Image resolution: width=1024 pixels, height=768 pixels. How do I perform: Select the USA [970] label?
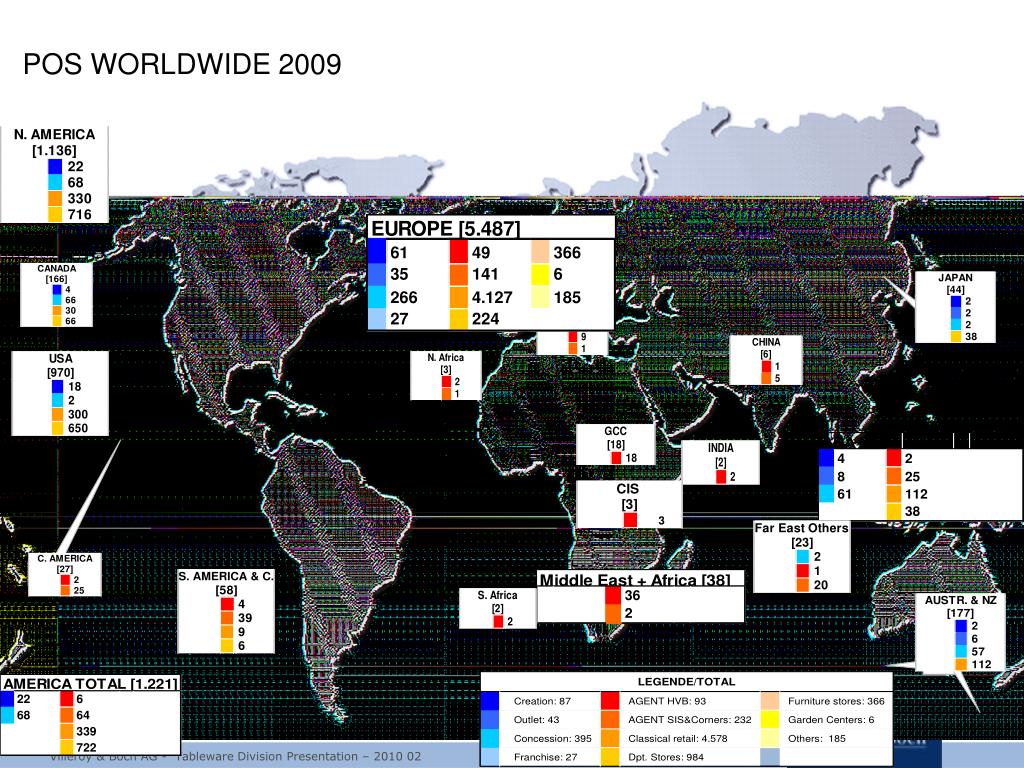click(60, 366)
